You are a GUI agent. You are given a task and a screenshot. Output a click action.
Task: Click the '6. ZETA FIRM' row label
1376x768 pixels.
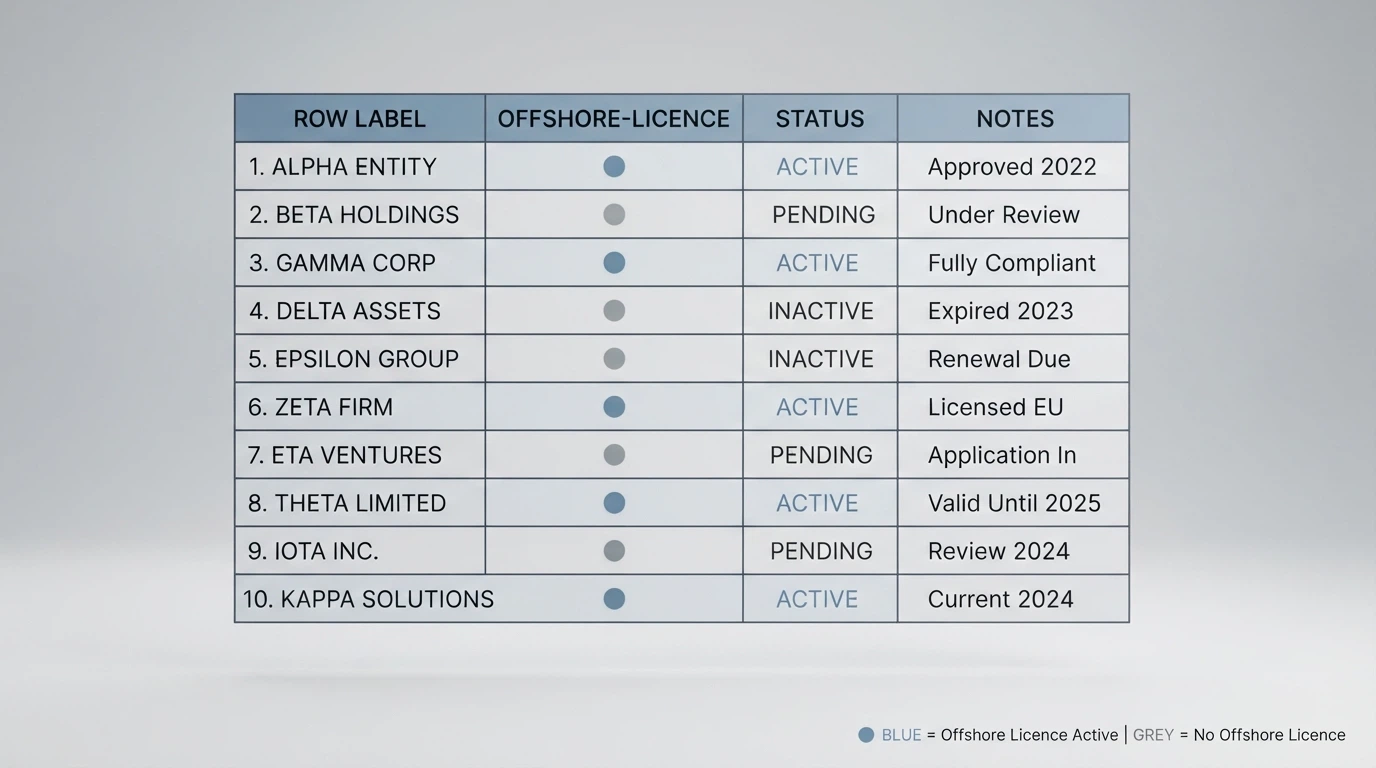(x=321, y=407)
